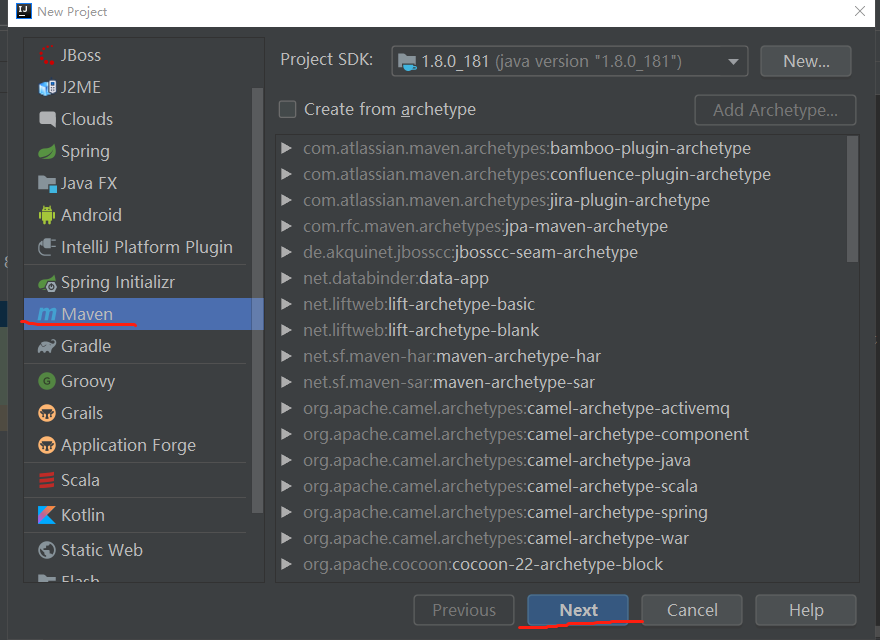This screenshot has height=640, width=880.
Task: Click the Maven 'm' icon
Action: [x=47, y=314]
